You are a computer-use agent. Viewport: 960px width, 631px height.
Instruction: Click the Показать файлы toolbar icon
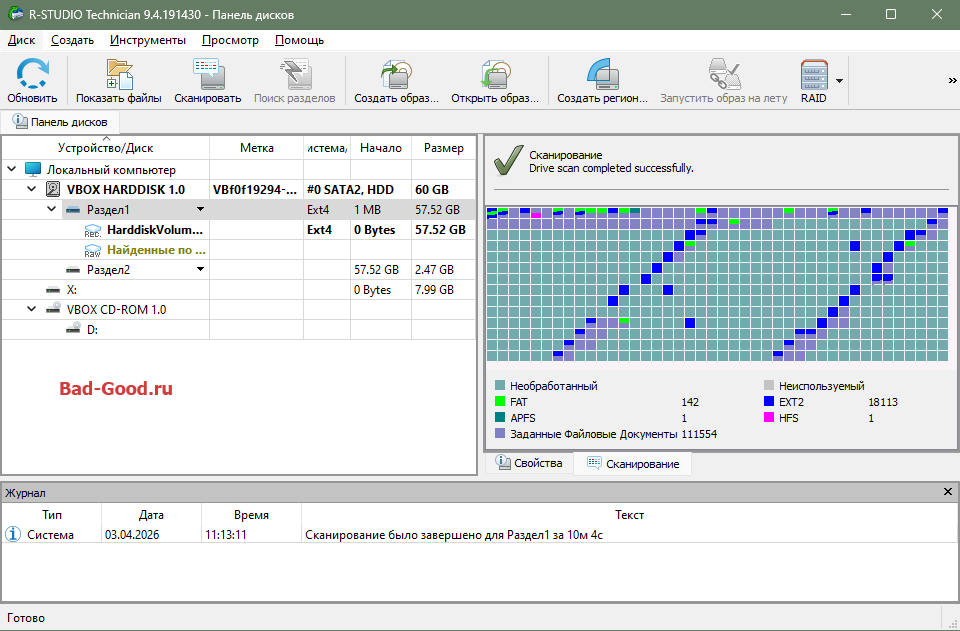(x=119, y=76)
